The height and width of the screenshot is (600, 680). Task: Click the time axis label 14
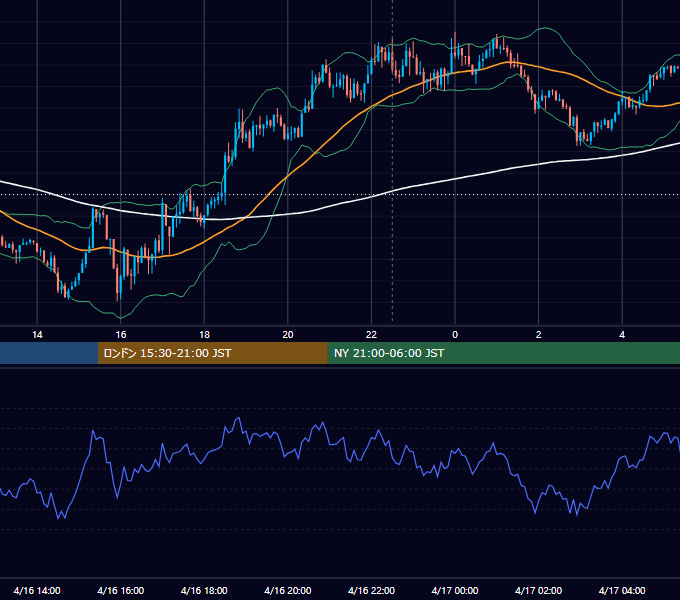(x=37, y=335)
